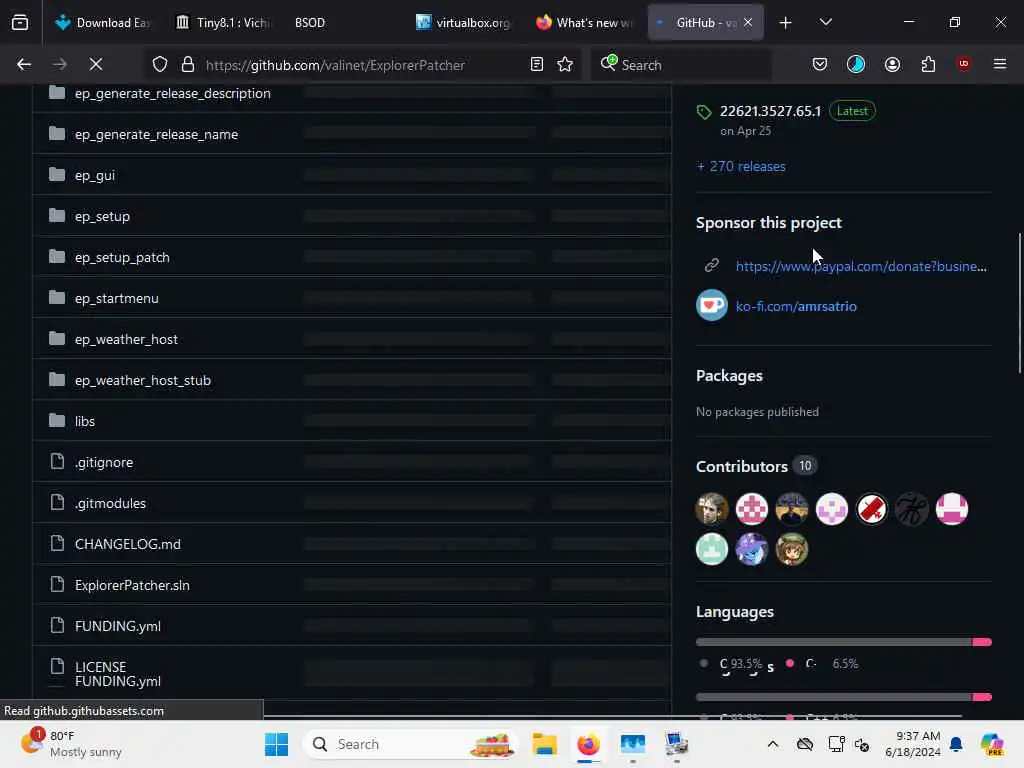Open ep_setup folder
Screen dimensions: 1024x768
coord(102,217)
